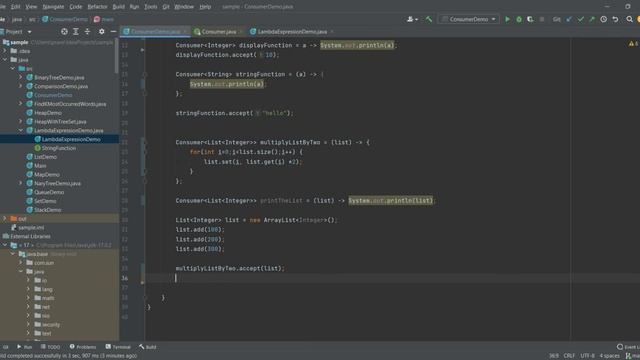Commit changes with the green checkmark icon
640x360 pixels.
580,19
